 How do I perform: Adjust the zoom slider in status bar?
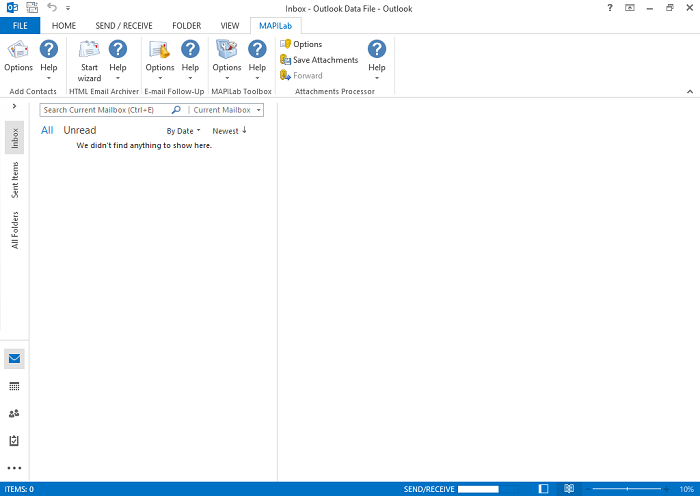[627, 489]
